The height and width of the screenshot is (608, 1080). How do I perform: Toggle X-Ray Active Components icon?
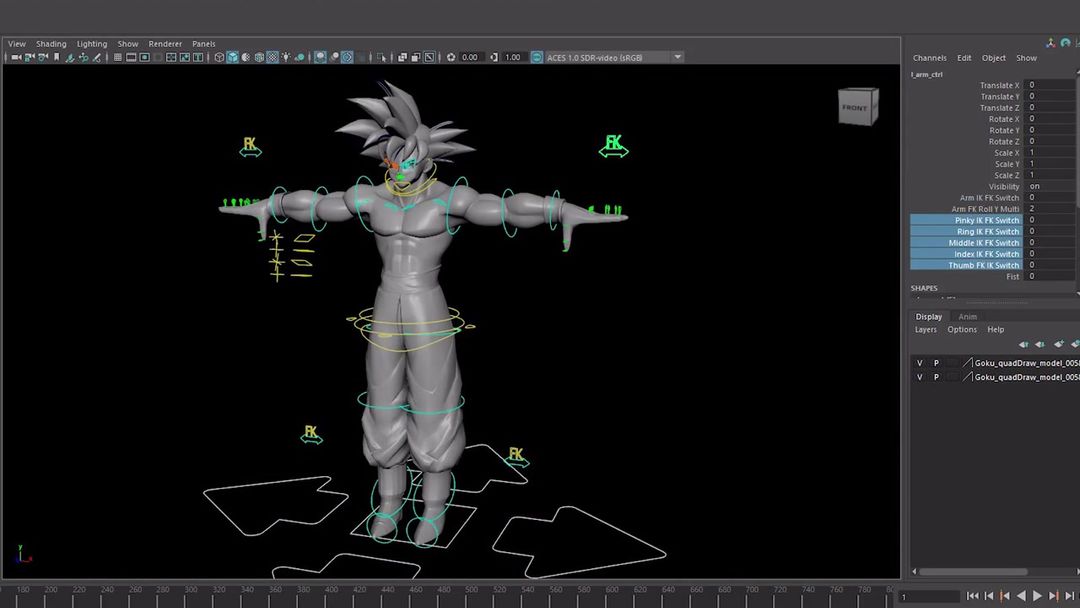pos(415,57)
